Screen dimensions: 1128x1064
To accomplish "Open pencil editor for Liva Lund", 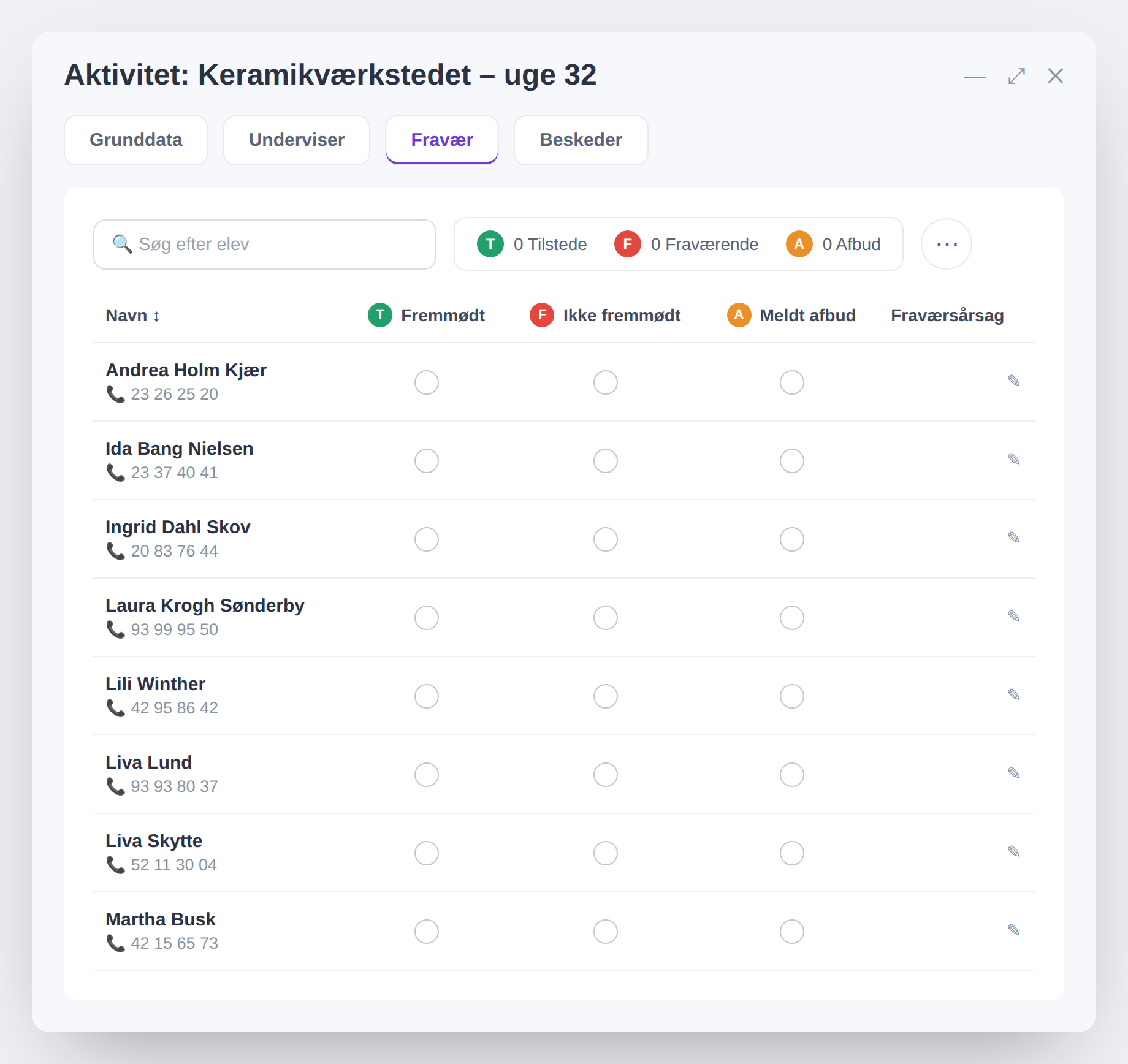I will click(x=1013, y=773).
